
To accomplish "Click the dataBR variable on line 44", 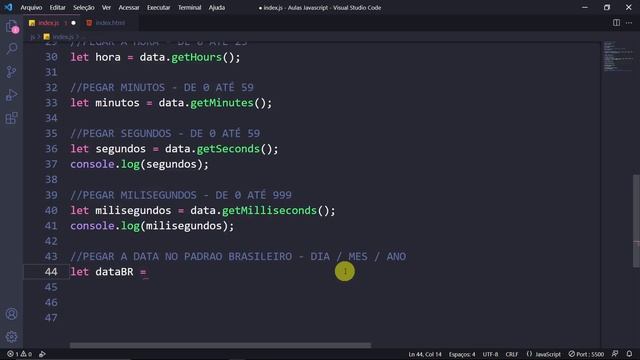I will (114, 272).
